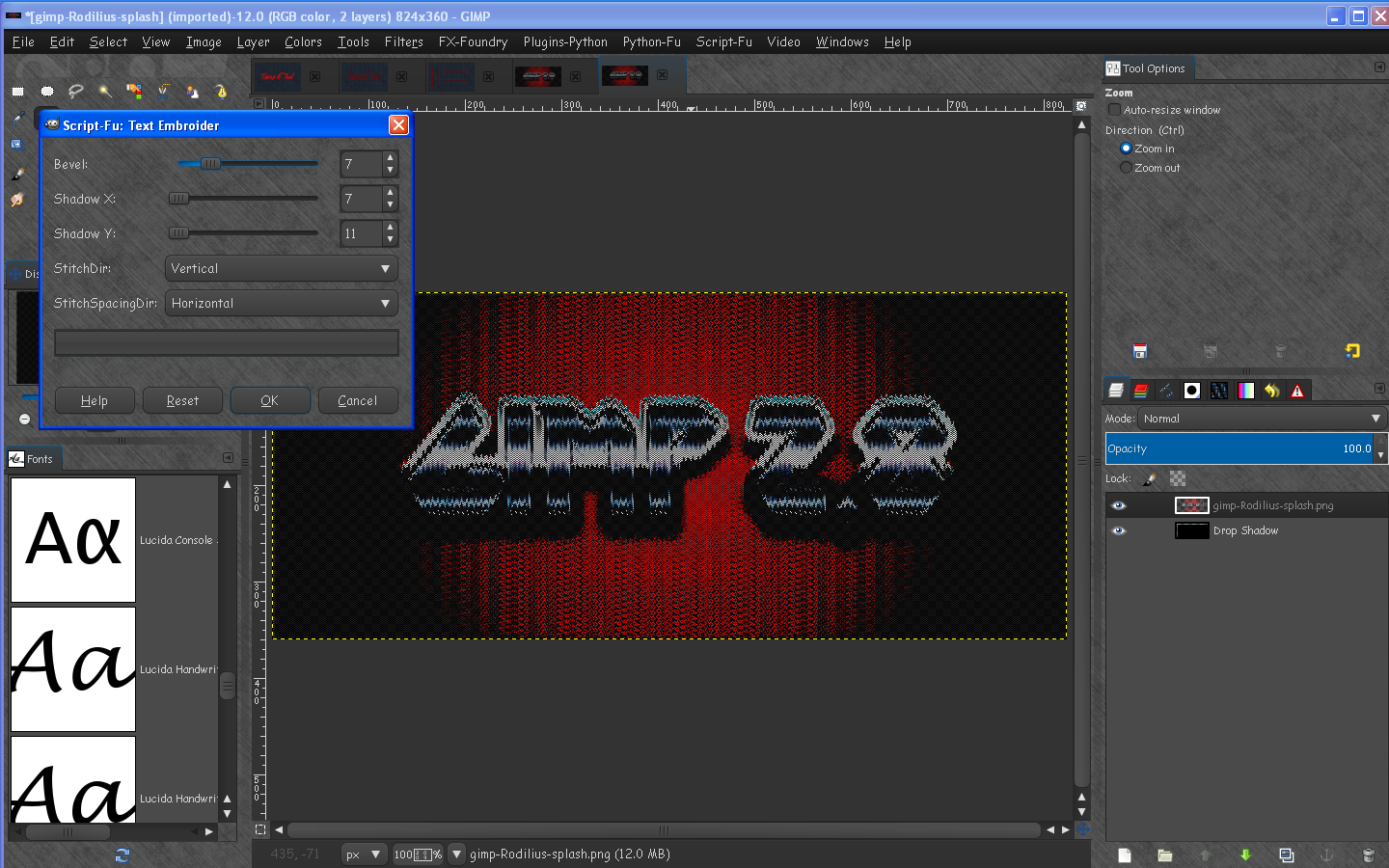Open the Channels dock tab
The height and width of the screenshot is (868, 1389).
pos(1141,391)
